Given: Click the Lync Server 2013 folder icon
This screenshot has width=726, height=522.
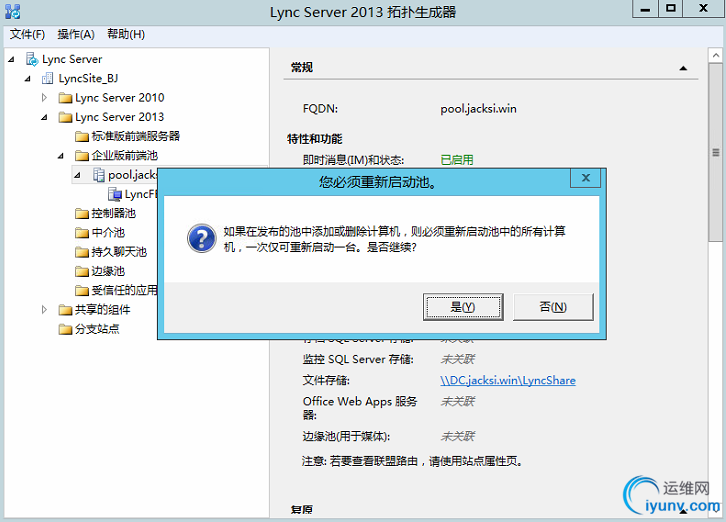Looking at the screenshot, I should click(x=65, y=117).
